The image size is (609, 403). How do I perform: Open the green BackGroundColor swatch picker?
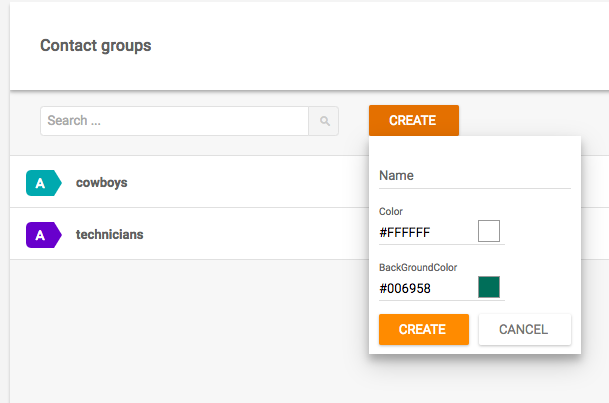pos(489,288)
